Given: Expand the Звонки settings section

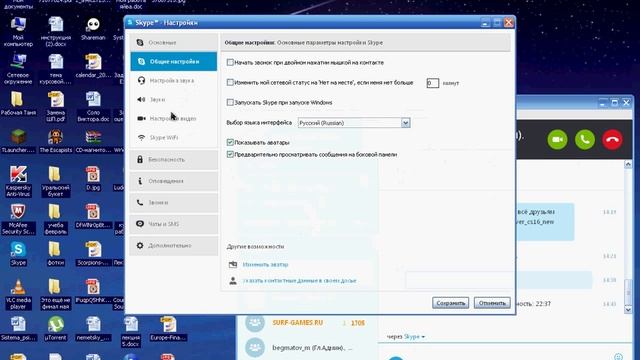Looking at the screenshot, I should (174, 202).
